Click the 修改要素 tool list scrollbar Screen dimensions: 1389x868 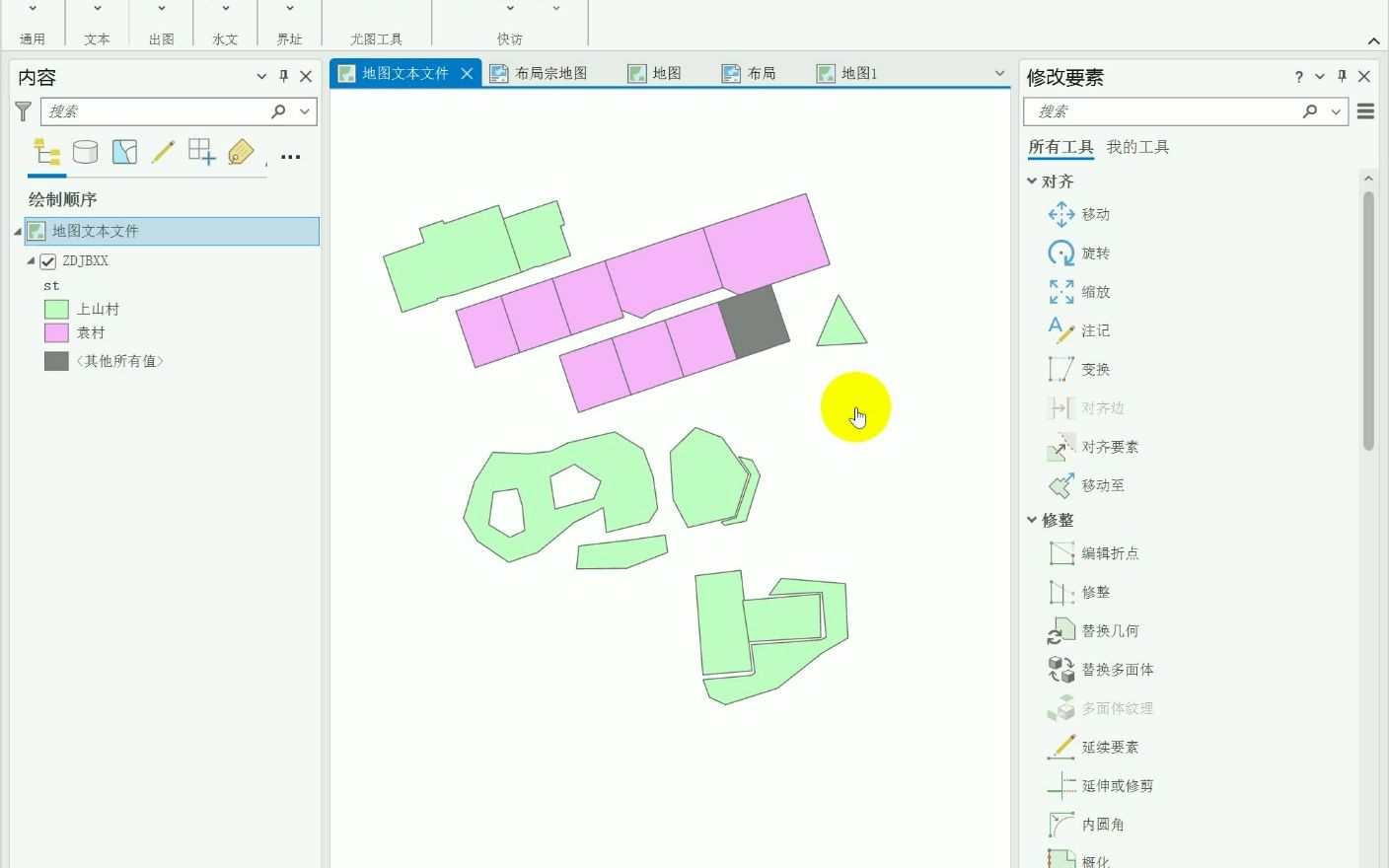[1368, 321]
